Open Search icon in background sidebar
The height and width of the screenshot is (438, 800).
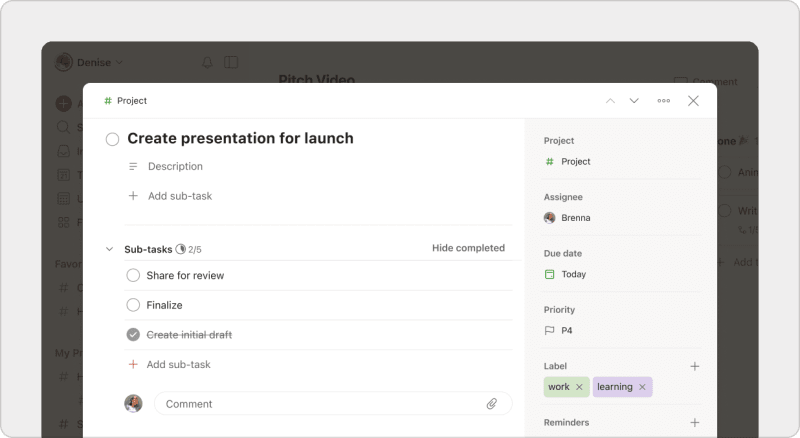(x=63, y=127)
